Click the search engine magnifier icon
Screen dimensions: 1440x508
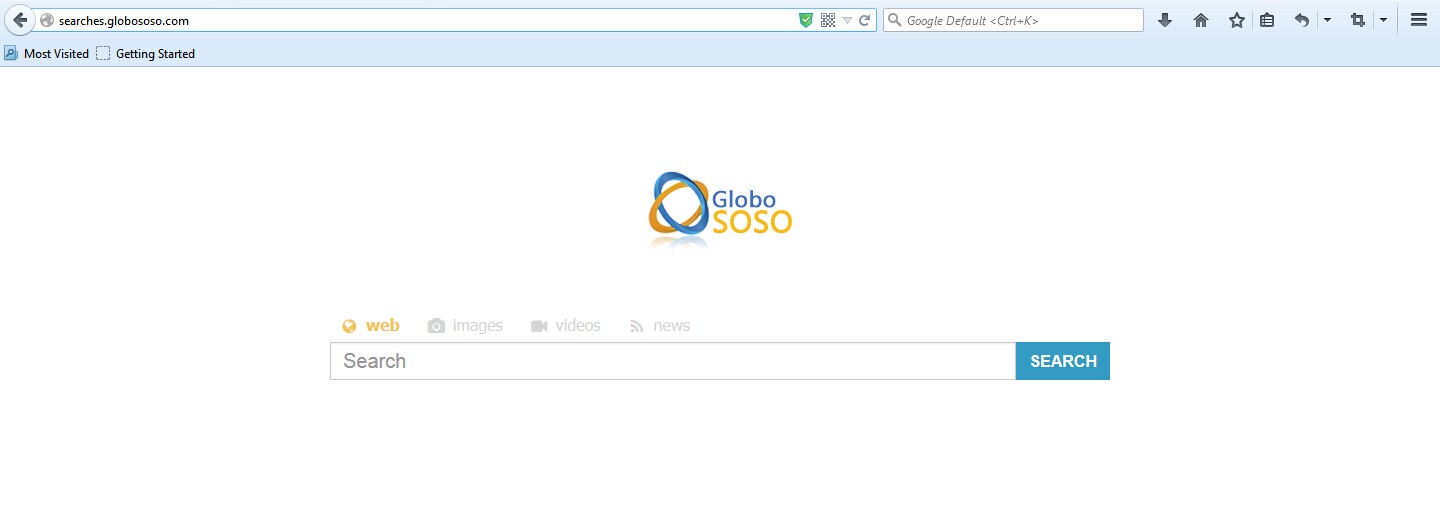(x=895, y=20)
